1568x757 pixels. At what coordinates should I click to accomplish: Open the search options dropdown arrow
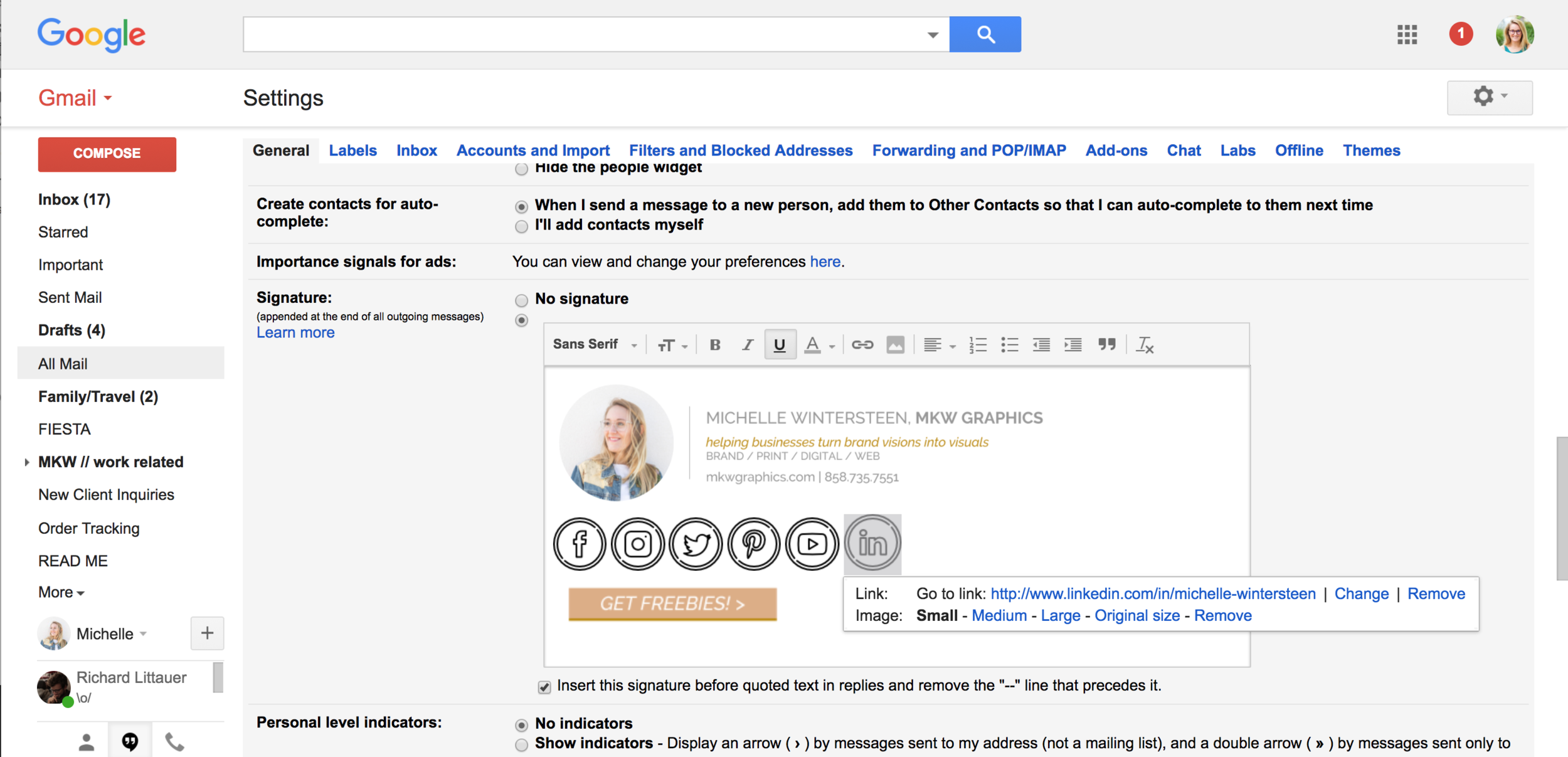click(x=933, y=35)
